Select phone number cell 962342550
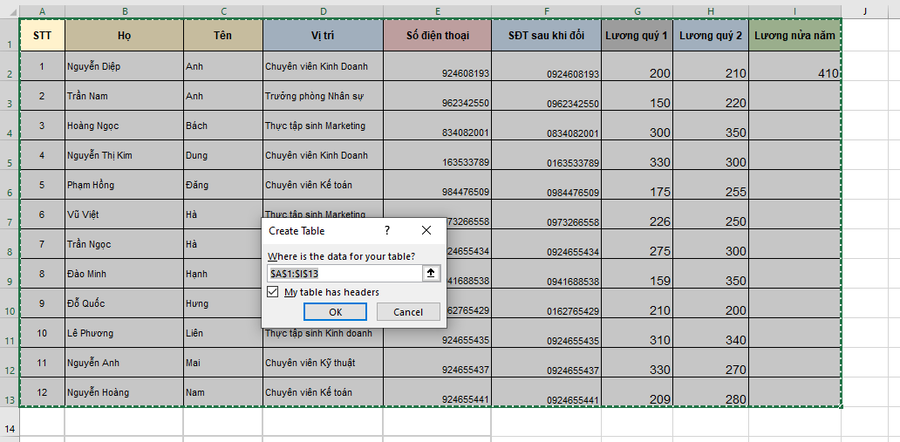The image size is (900, 442). pos(437,96)
